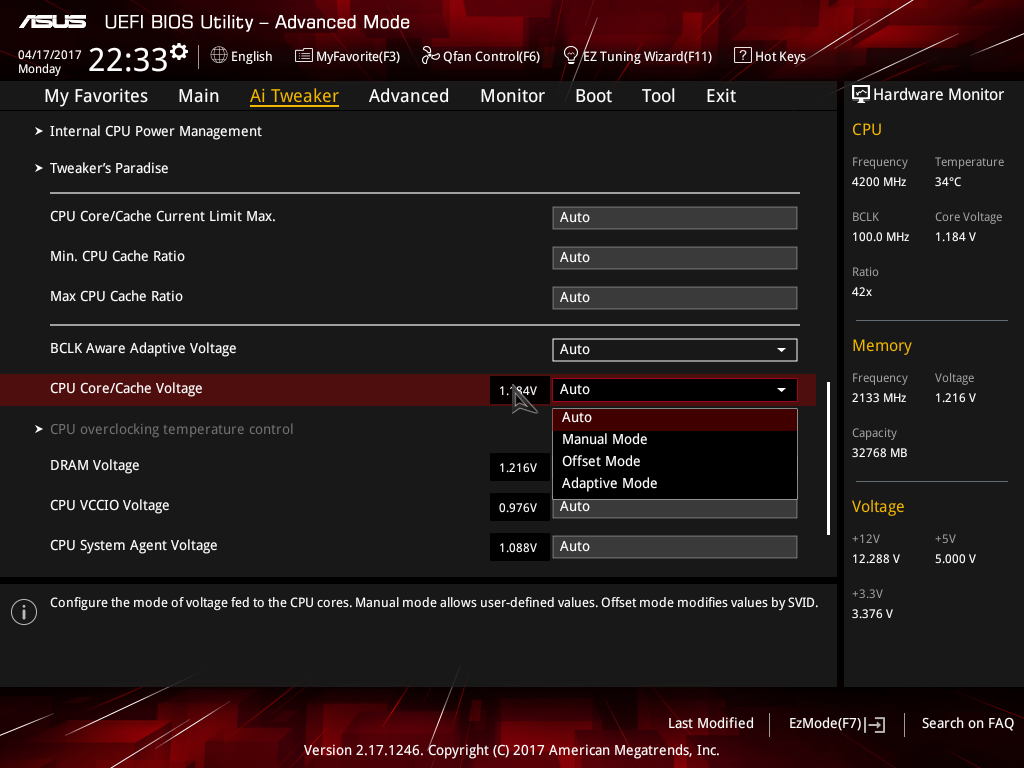Click the MyFavorite list icon

point(304,56)
